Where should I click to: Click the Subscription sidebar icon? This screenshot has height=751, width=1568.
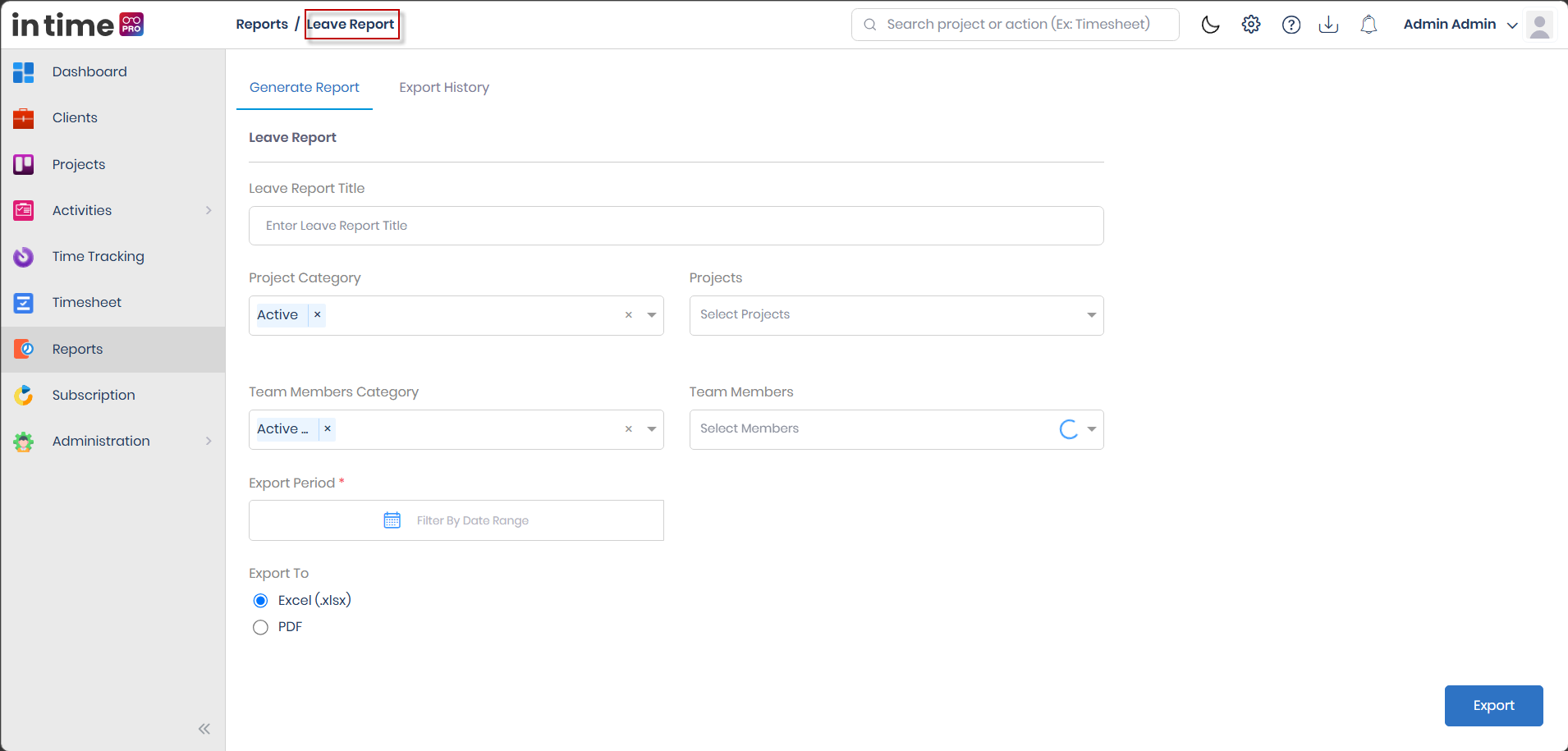tap(23, 396)
